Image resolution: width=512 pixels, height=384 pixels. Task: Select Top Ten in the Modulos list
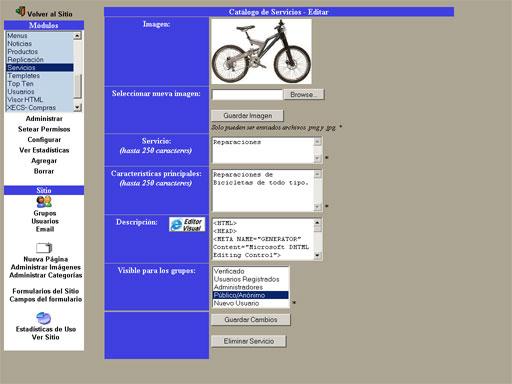coord(40,83)
